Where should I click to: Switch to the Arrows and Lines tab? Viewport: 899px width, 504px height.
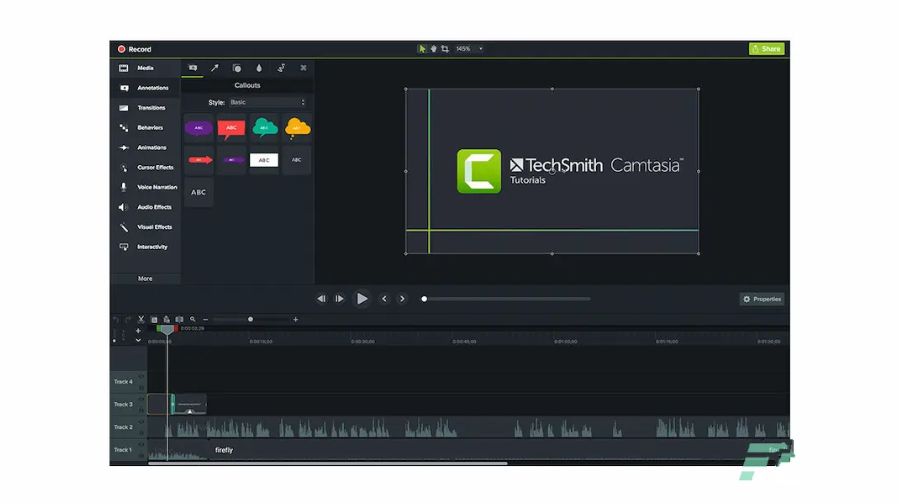pyautogui.click(x=214, y=68)
